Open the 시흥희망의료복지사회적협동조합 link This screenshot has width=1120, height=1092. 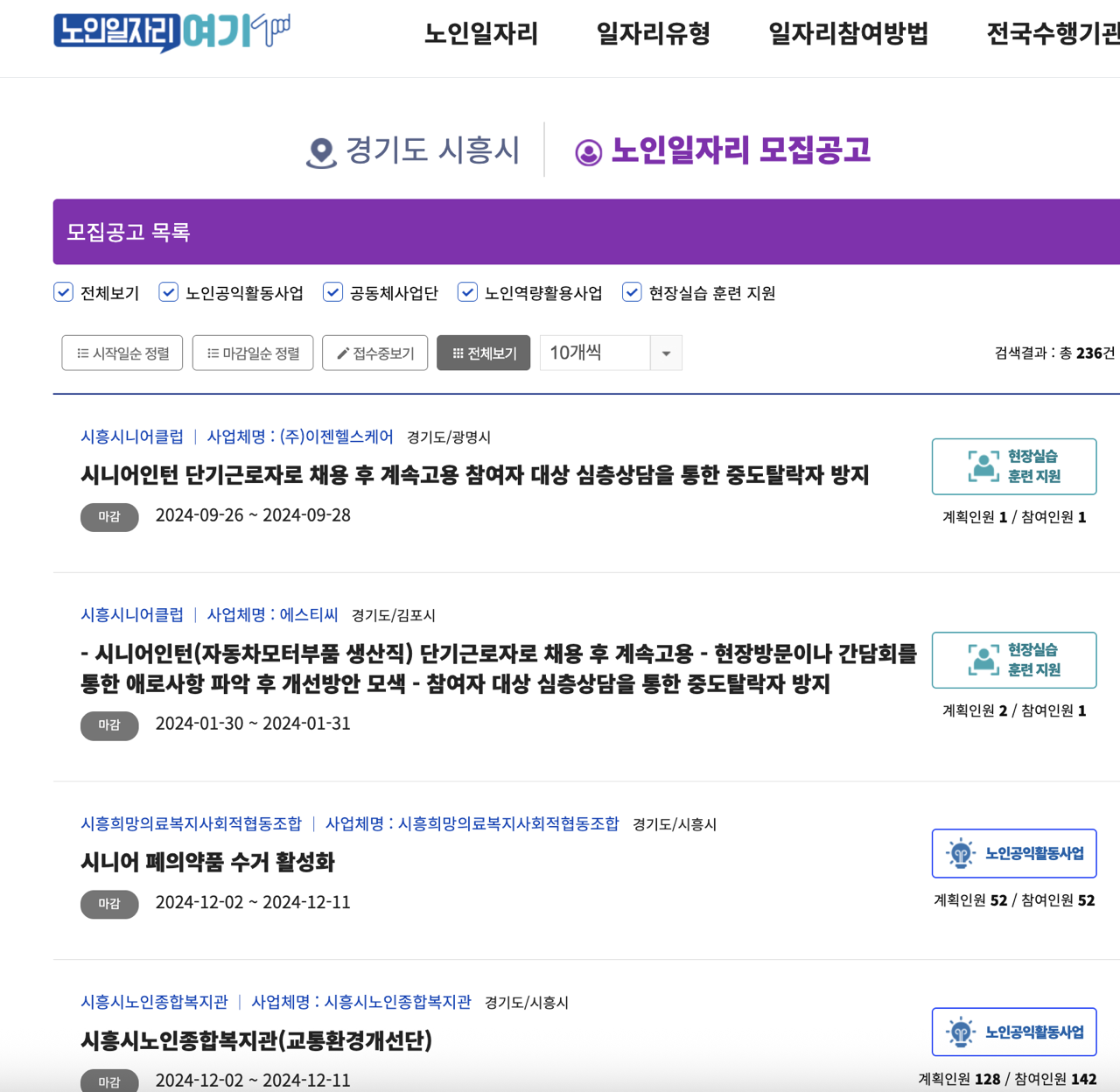[192, 823]
